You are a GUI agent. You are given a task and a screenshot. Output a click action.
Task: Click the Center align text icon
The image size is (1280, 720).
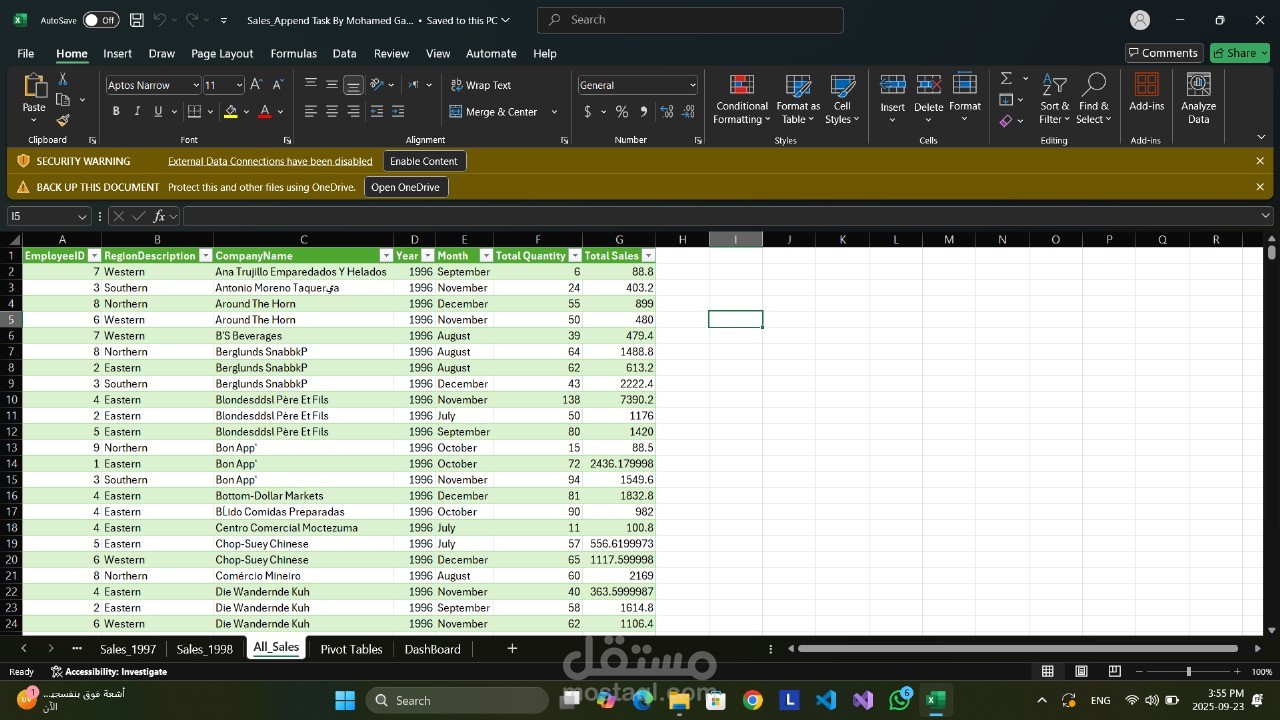(x=332, y=112)
